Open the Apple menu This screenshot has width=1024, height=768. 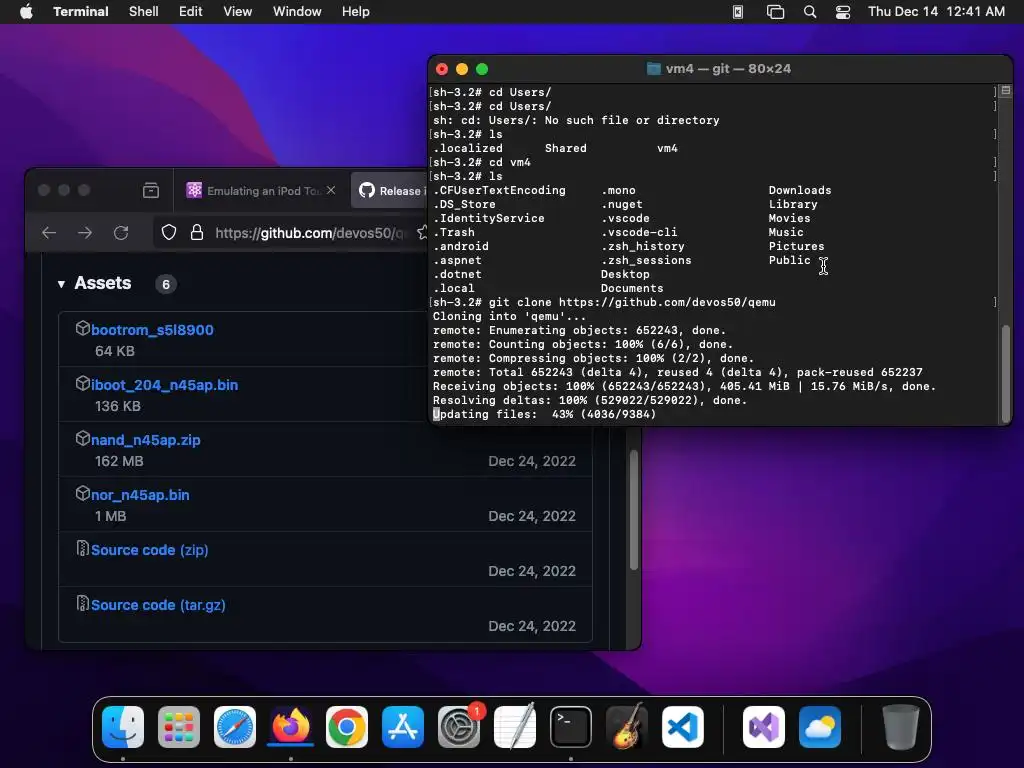tap(26, 12)
